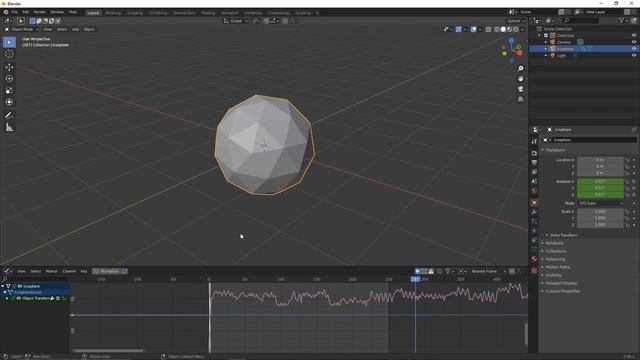Toggle camera view with the camera gizmo
This screenshot has height=360, width=640.
pyautogui.click(x=520, y=89)
